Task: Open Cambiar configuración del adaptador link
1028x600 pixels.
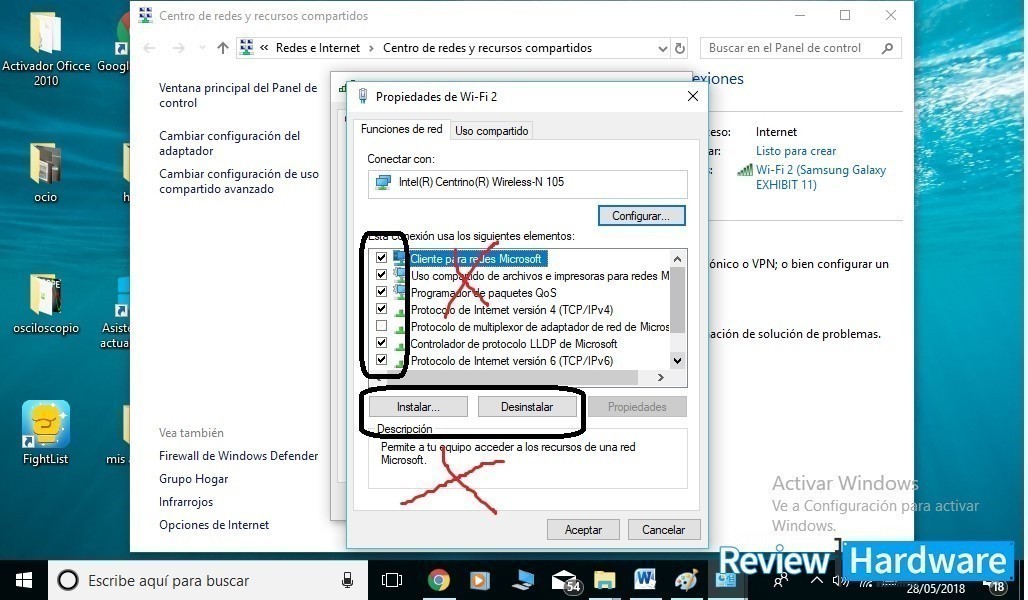Action: point(229,143)
